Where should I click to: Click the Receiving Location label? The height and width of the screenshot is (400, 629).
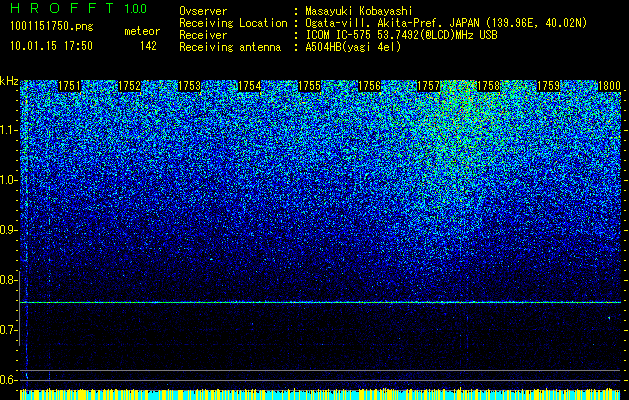(x=233, y=23)
